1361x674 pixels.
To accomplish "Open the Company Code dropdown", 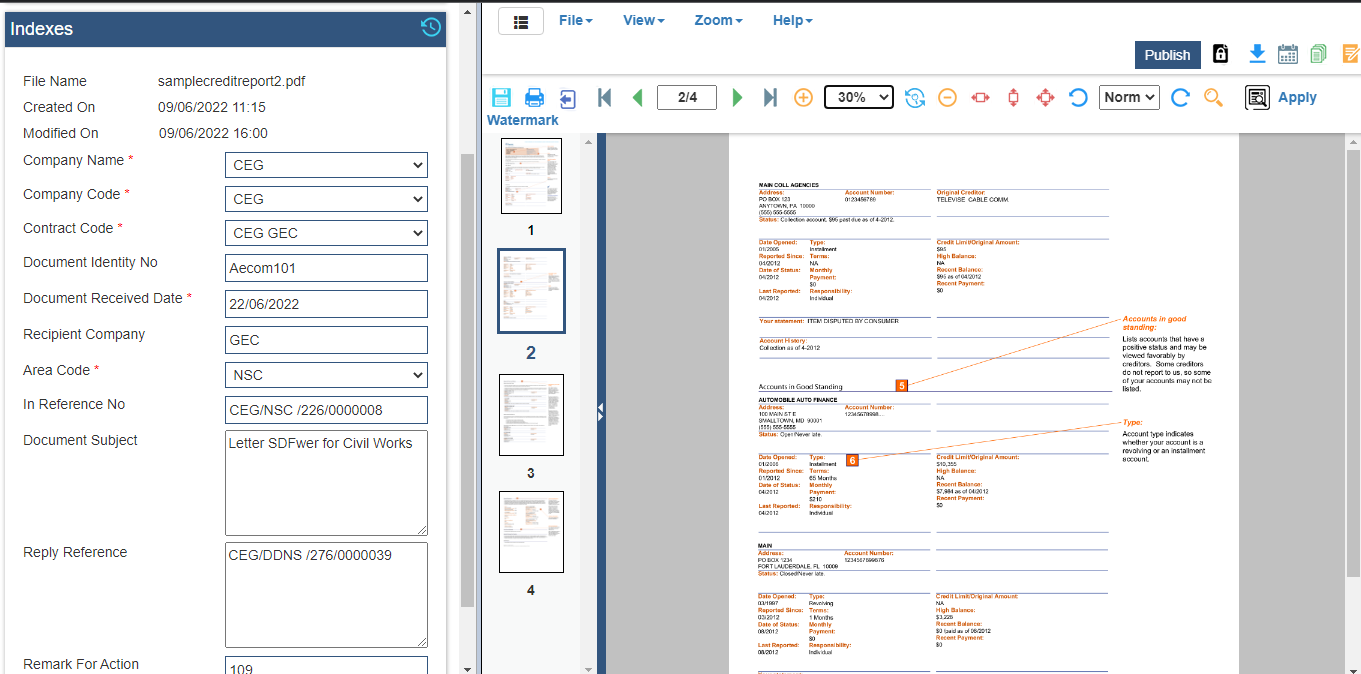I will 326,199.
